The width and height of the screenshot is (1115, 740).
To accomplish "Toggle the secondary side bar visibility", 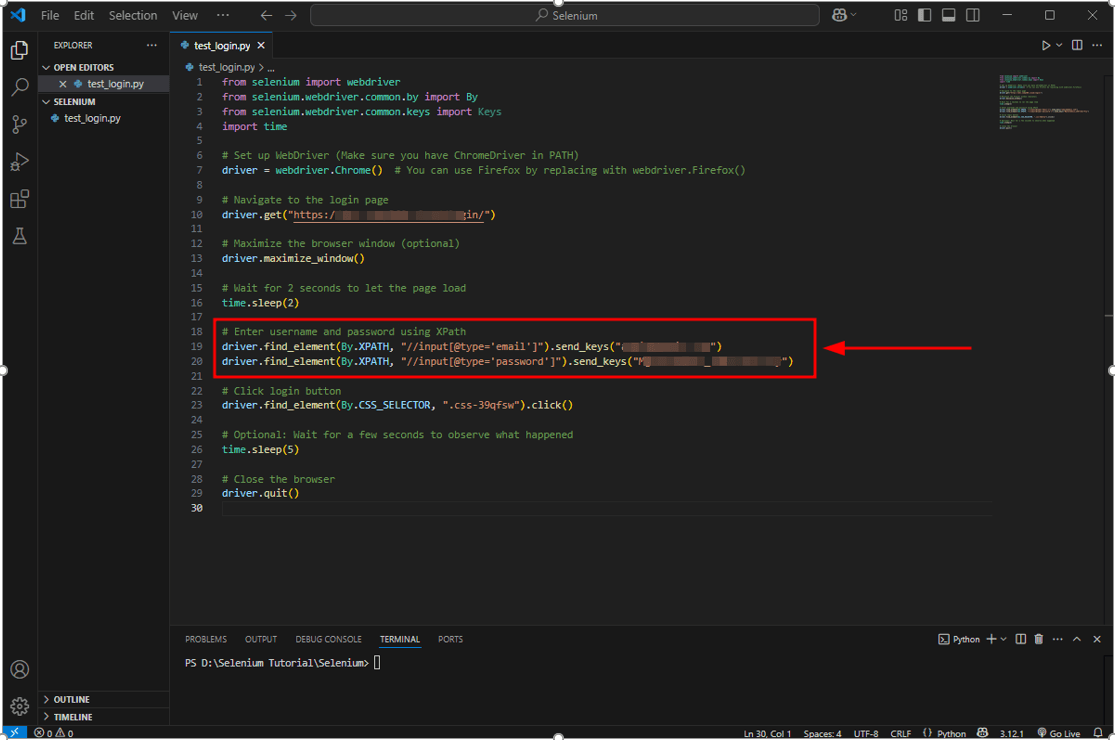I will coord(973,15).
